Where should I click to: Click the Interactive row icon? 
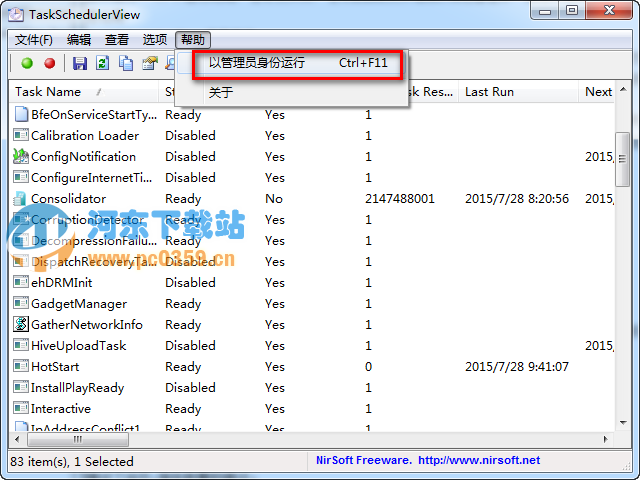pyautogui.click(x=21, y=408)
